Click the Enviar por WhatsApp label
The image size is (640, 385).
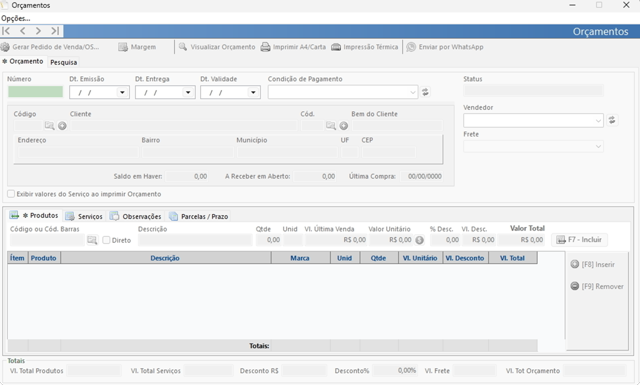click(x=451, y=47)
